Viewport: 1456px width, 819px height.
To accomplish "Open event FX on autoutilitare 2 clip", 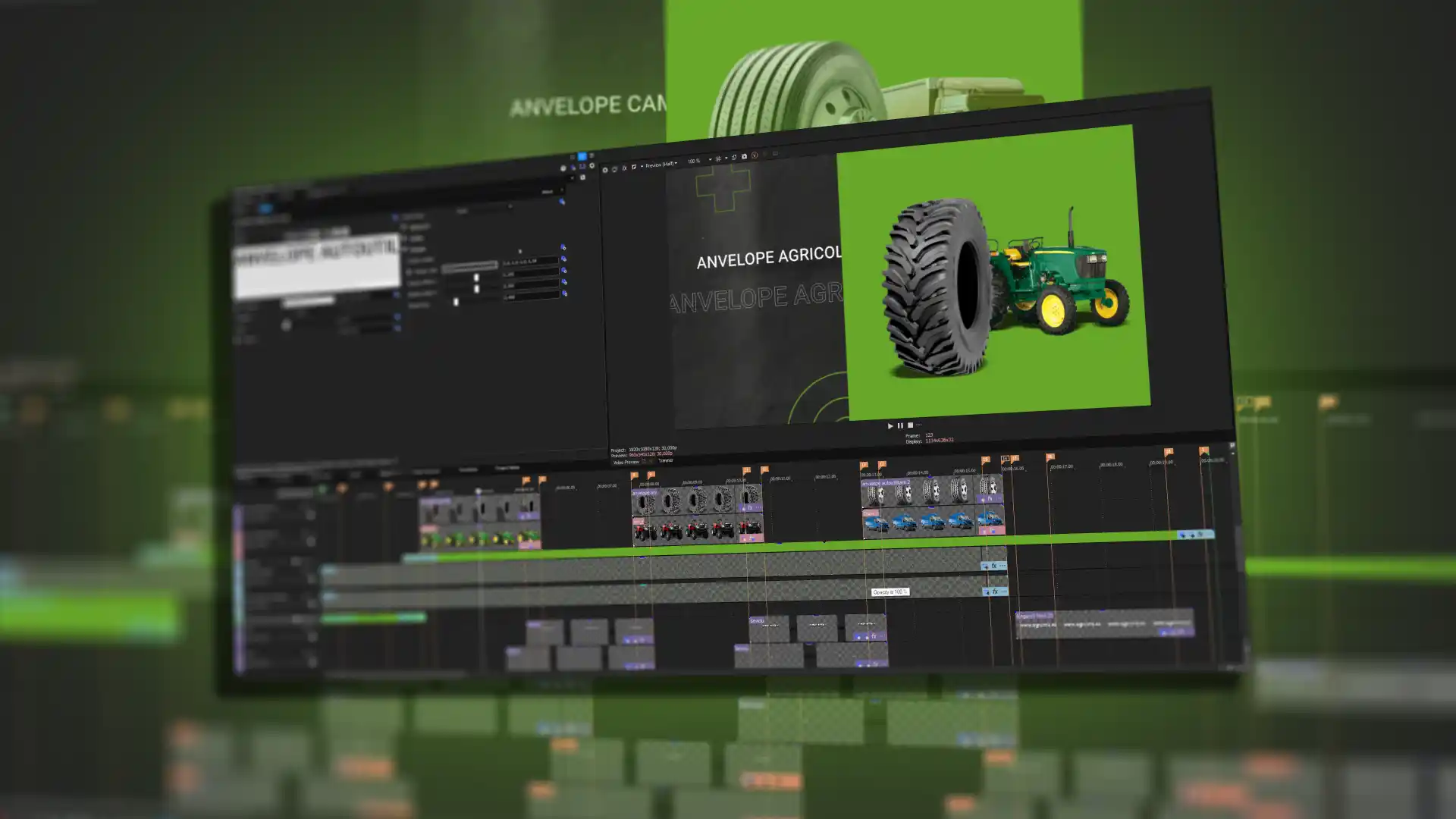I will (x=990, y=500).
